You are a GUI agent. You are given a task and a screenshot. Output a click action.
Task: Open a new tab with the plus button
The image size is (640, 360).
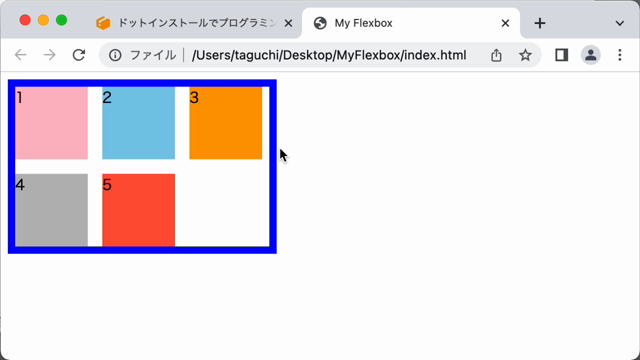click(x=540, y=23)
